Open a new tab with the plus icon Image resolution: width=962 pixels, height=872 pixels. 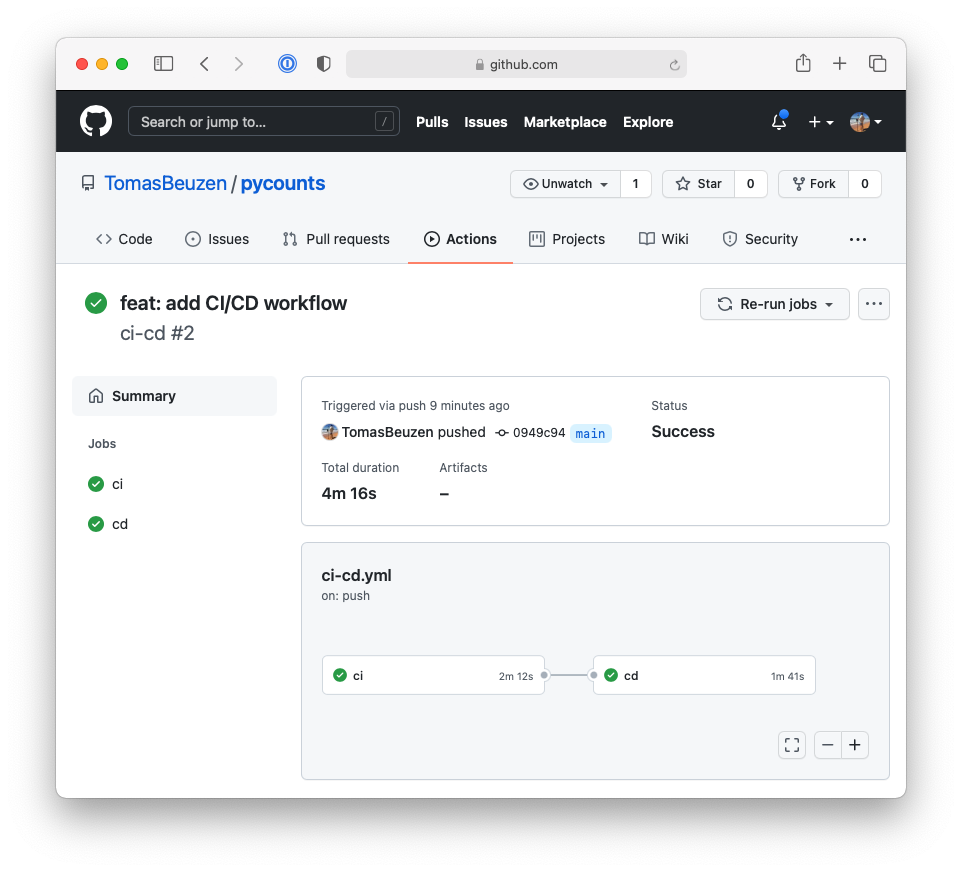coord(839,63)
